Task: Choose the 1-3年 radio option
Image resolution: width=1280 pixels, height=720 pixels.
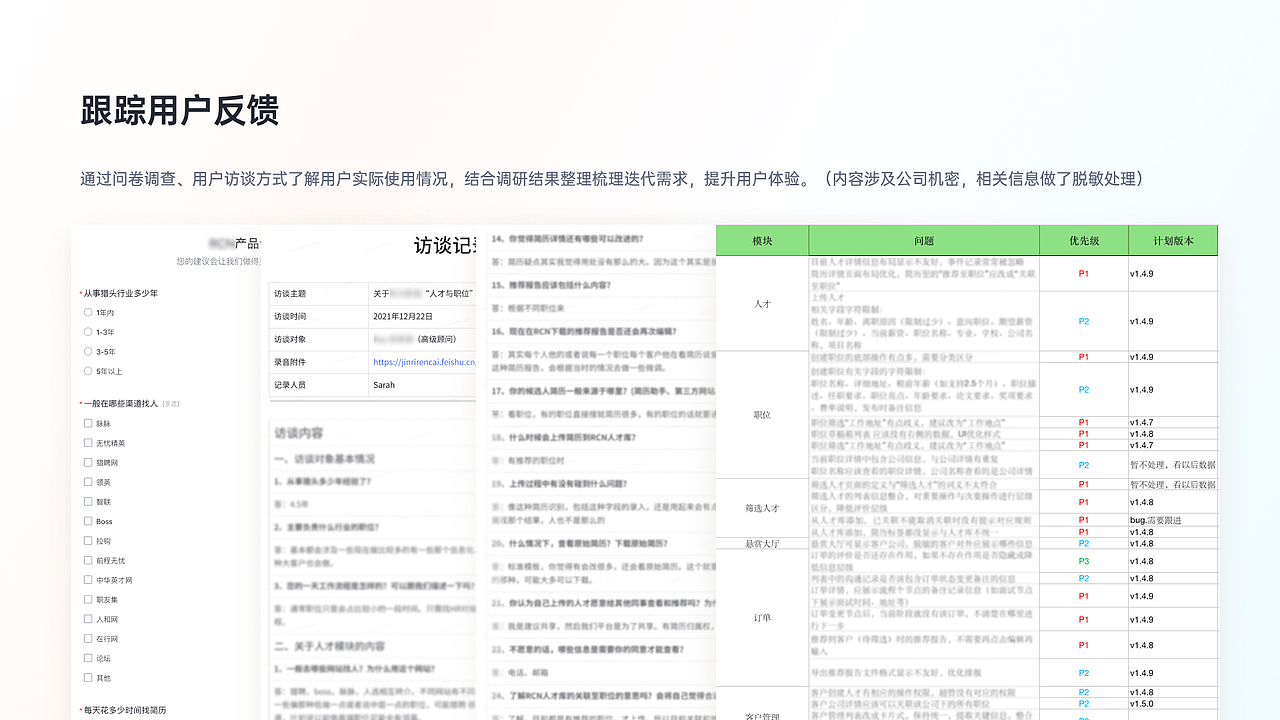Action: (x=89, y=332)
